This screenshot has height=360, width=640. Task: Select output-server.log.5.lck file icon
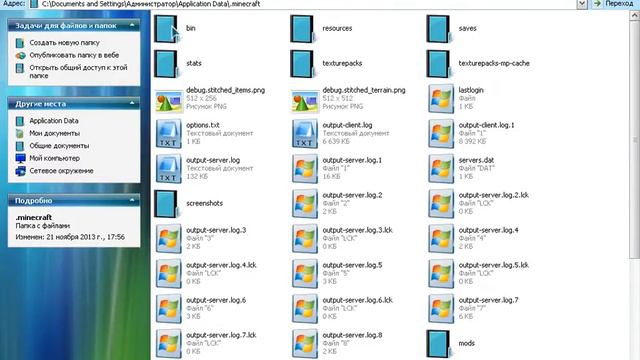click(441, 274)
